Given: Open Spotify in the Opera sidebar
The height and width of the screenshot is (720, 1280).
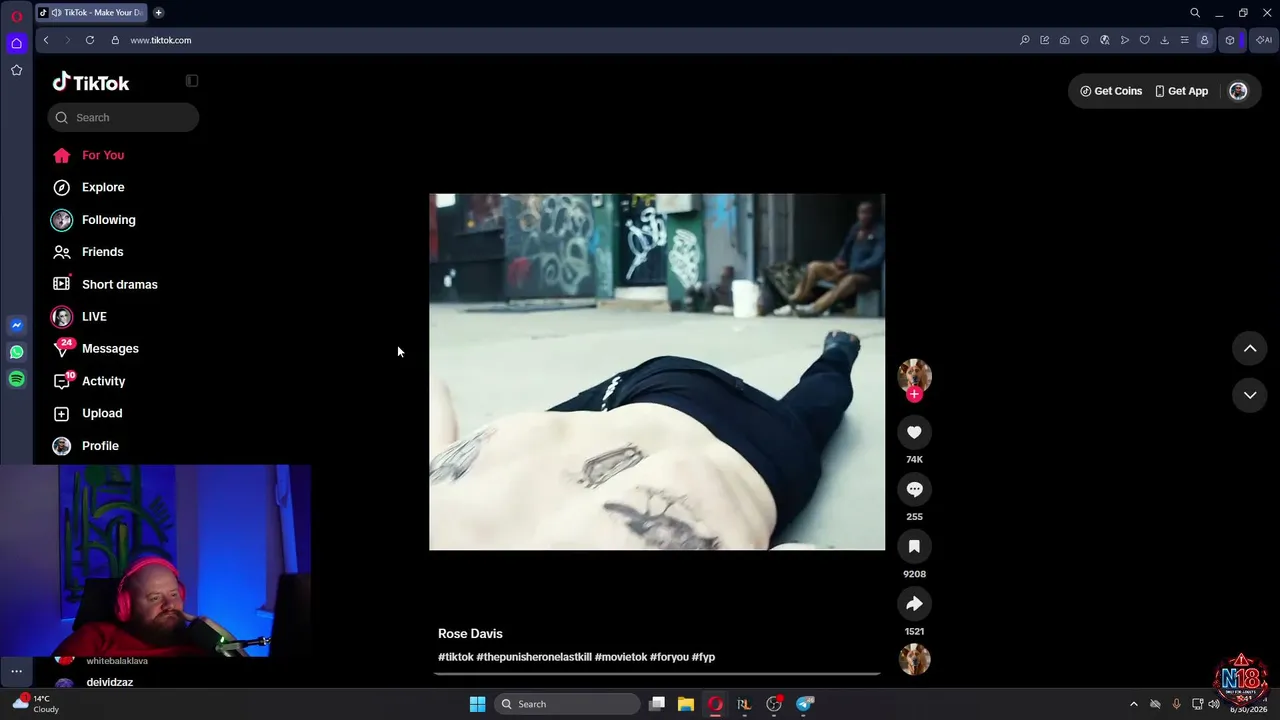Looking at the screenshot, I should click(x=16, y=379).
